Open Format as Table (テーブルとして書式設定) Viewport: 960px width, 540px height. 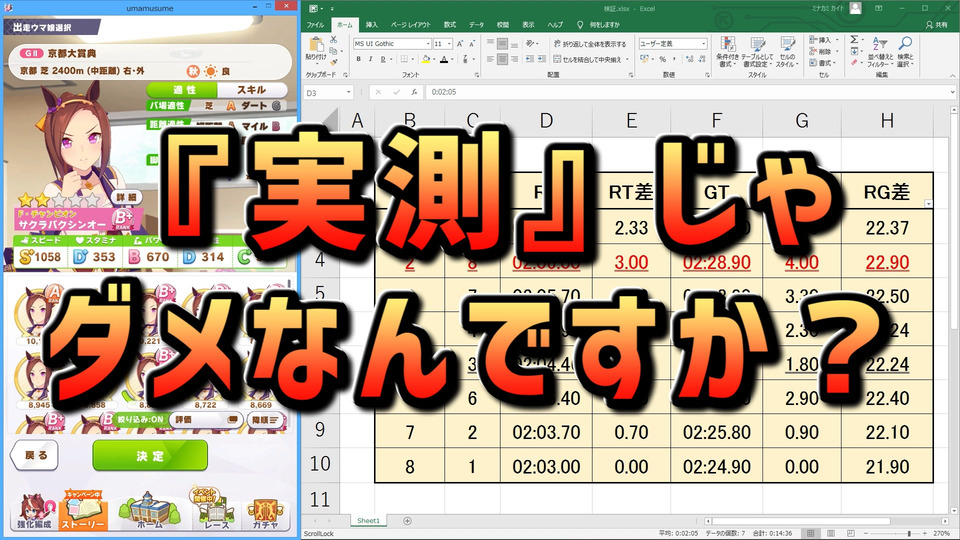758,51
